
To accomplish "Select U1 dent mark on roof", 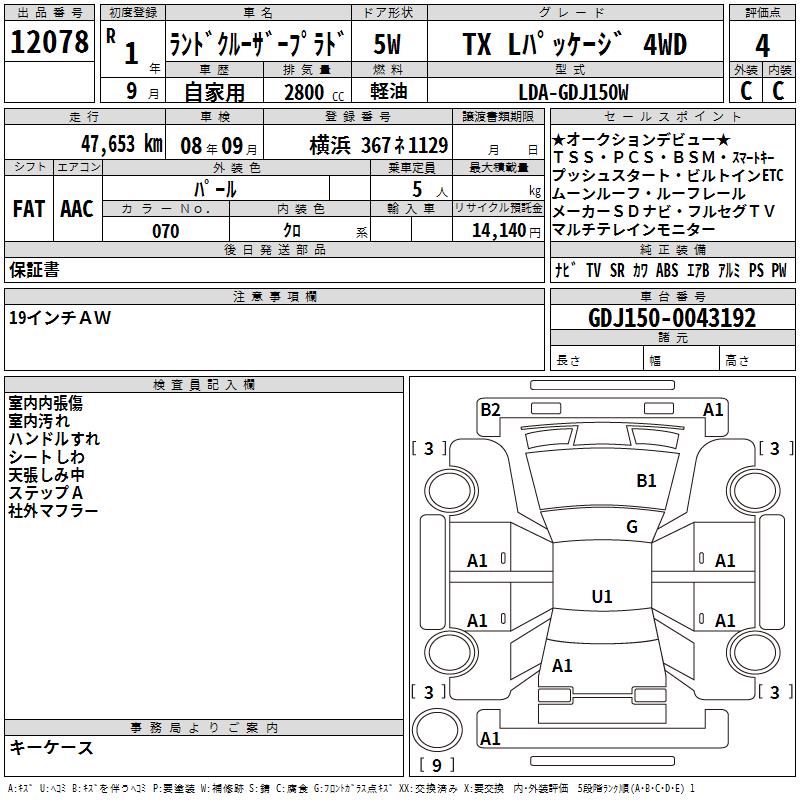I will [x=602, y=596].
